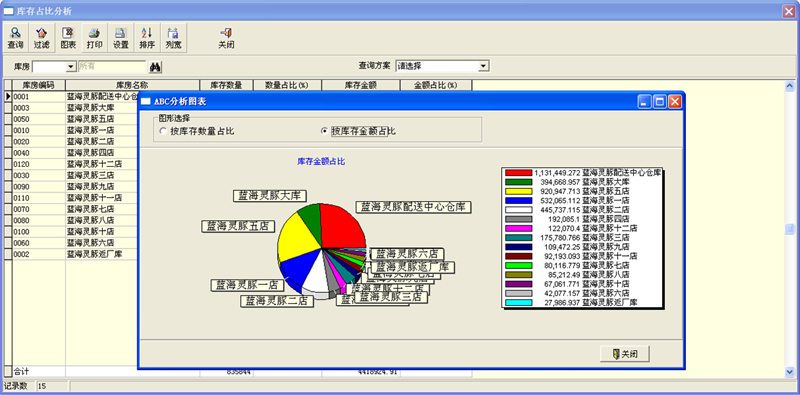Click the 查询 query toolbar icon
The image size is (800, 395).
coord(15,38)
